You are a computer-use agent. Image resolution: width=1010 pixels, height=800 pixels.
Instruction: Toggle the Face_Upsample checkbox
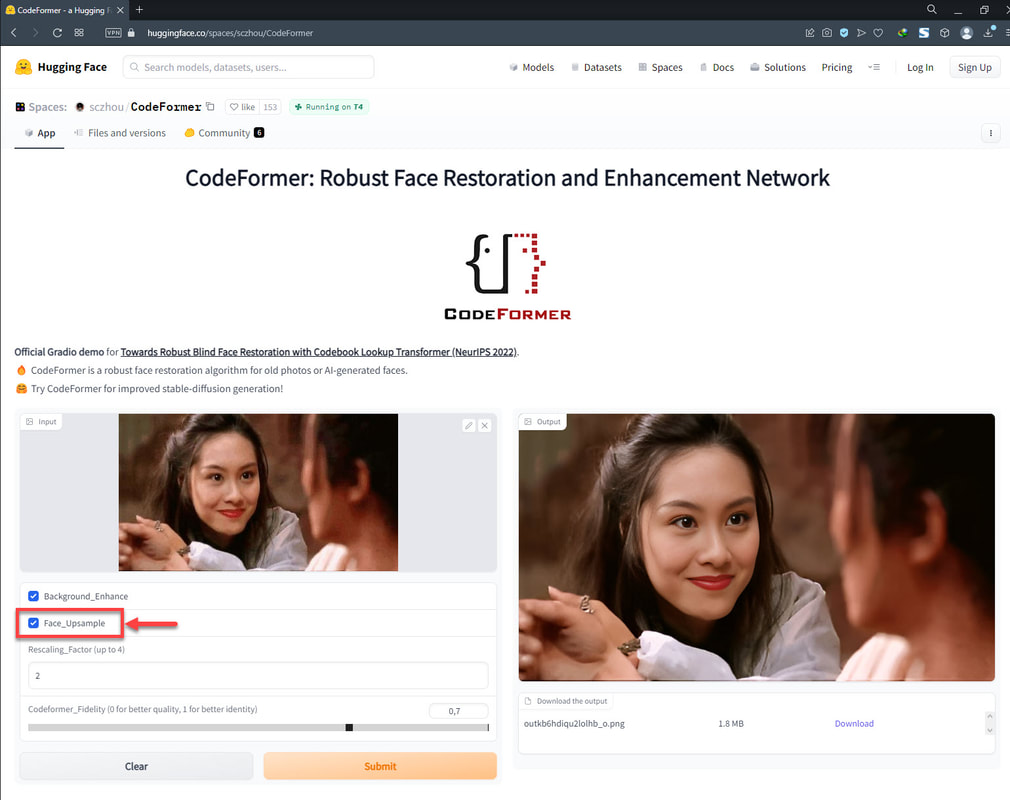pos(33,623)
